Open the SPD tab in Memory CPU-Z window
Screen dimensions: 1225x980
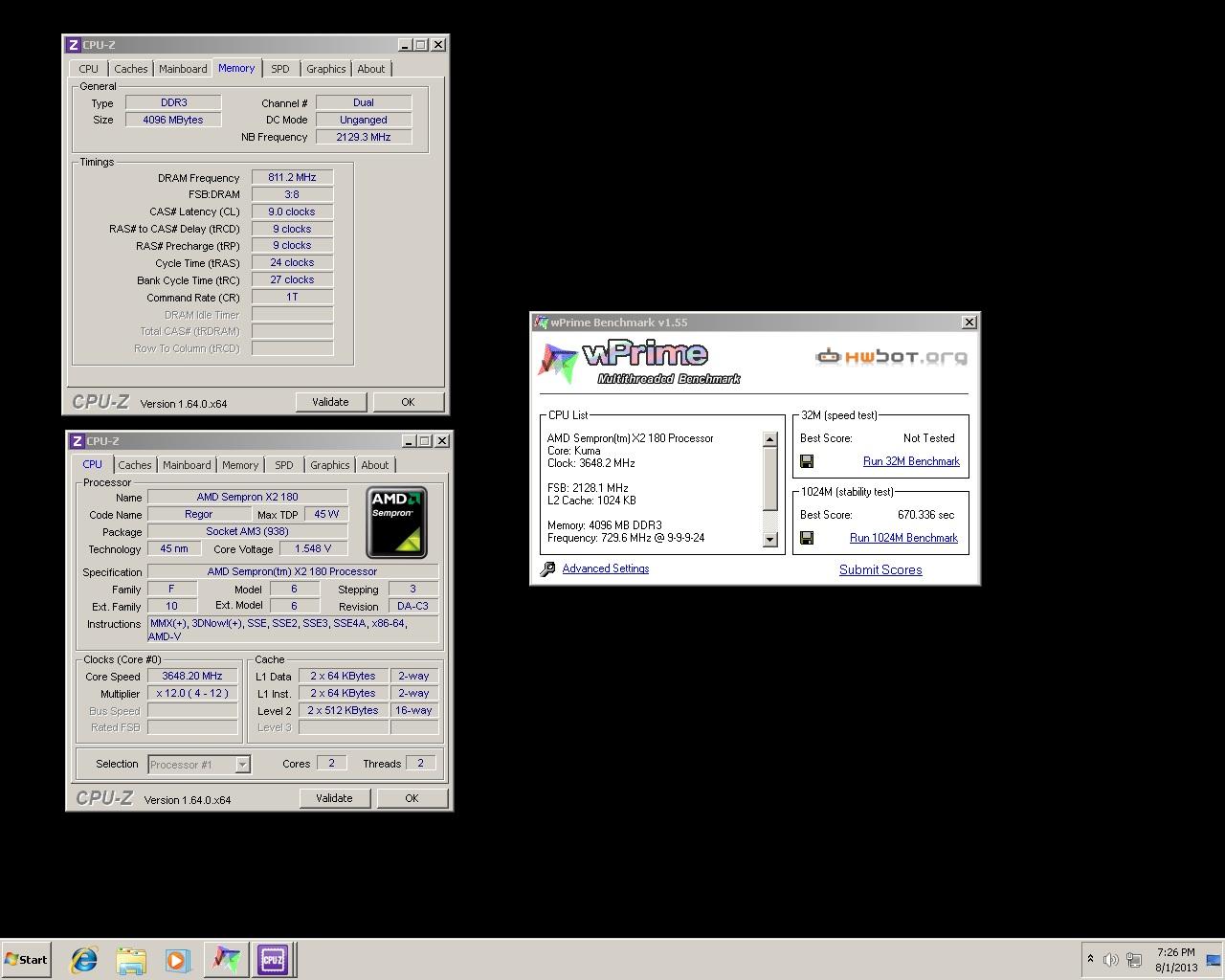pos(280,69)
